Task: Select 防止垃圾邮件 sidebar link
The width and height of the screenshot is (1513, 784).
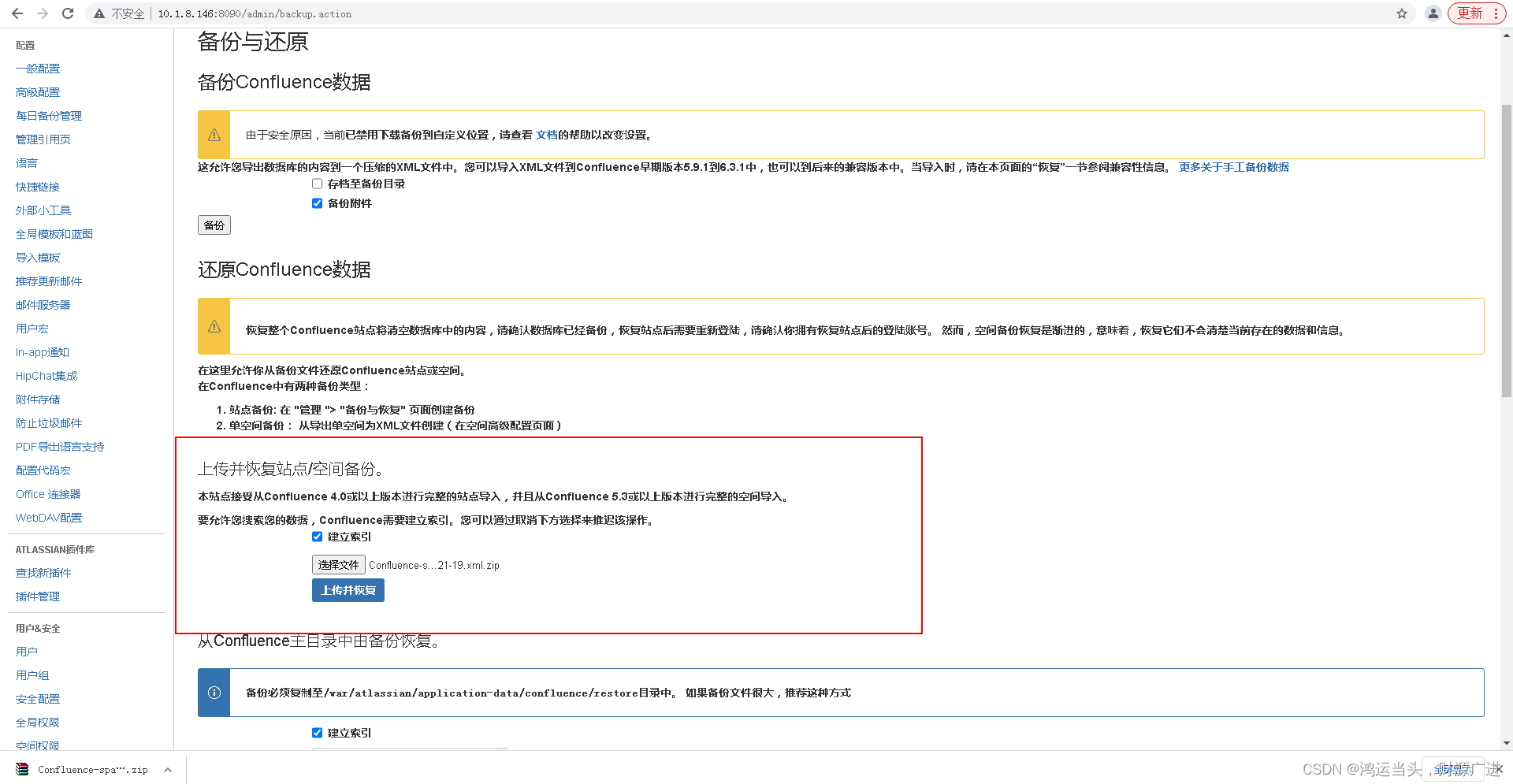Action: pyautogui.click(x=49, y=423)
